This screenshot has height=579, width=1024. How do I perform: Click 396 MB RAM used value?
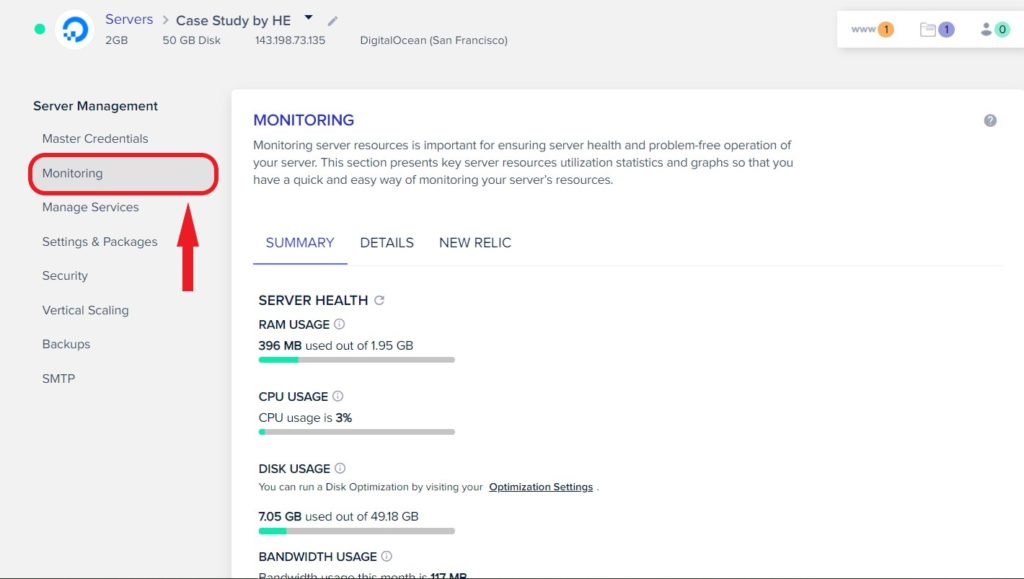point(280,345)
